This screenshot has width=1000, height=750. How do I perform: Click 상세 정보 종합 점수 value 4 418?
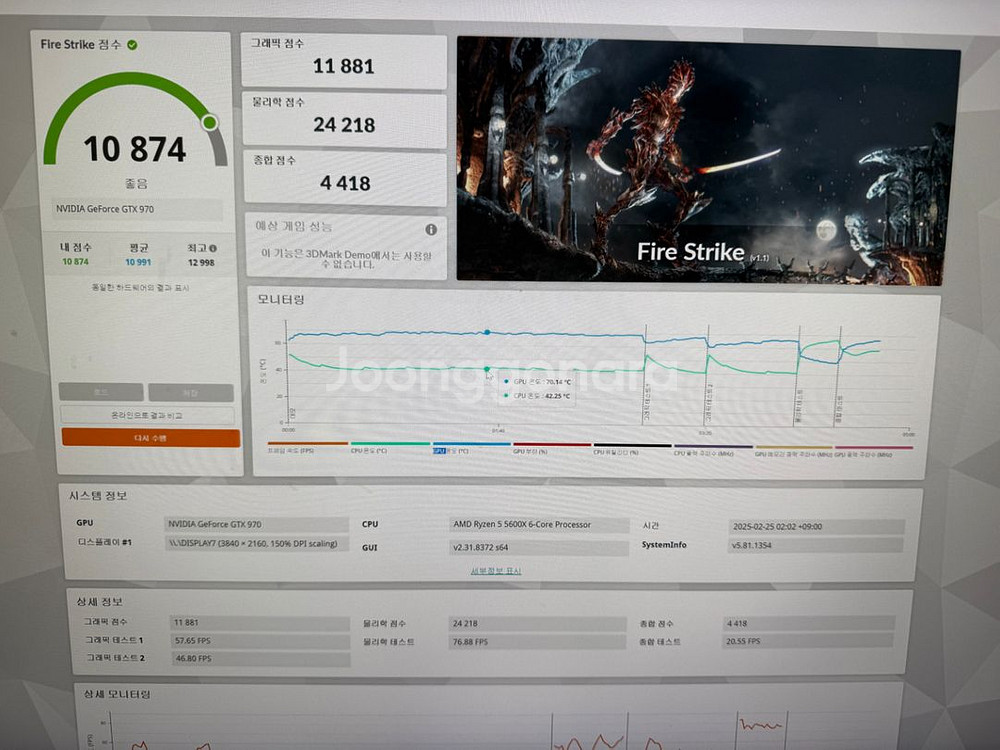[x=809, y=623]
